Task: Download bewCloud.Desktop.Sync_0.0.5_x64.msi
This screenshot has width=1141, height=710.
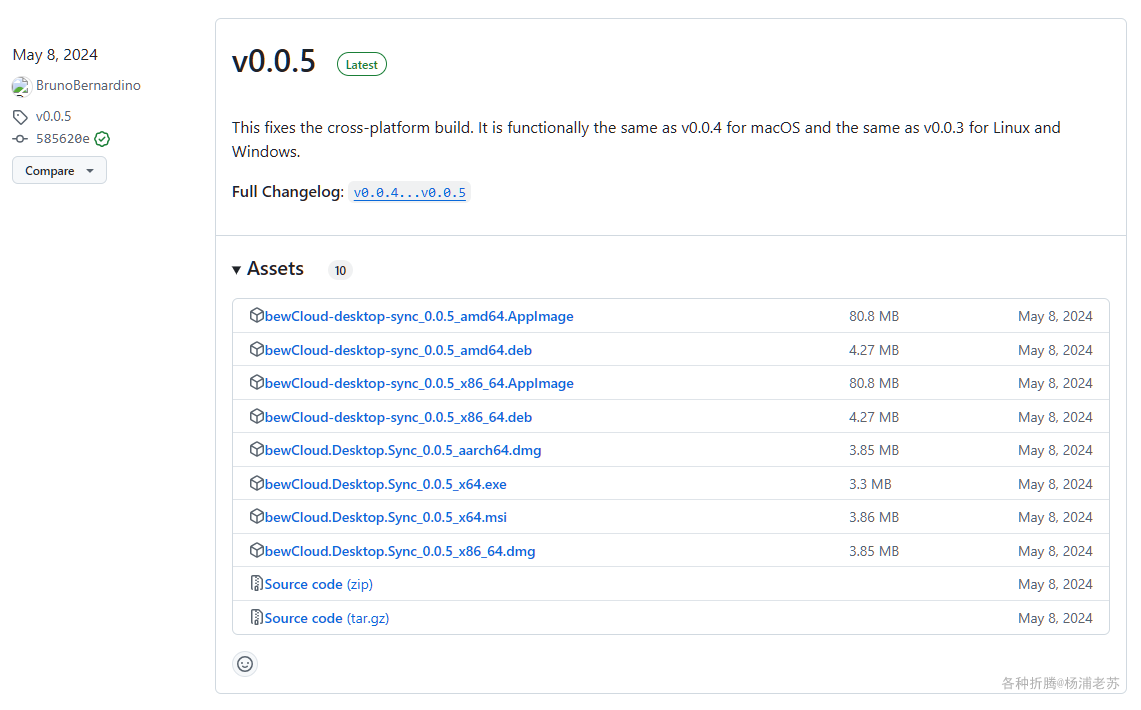Action: [x=386, y=516]
